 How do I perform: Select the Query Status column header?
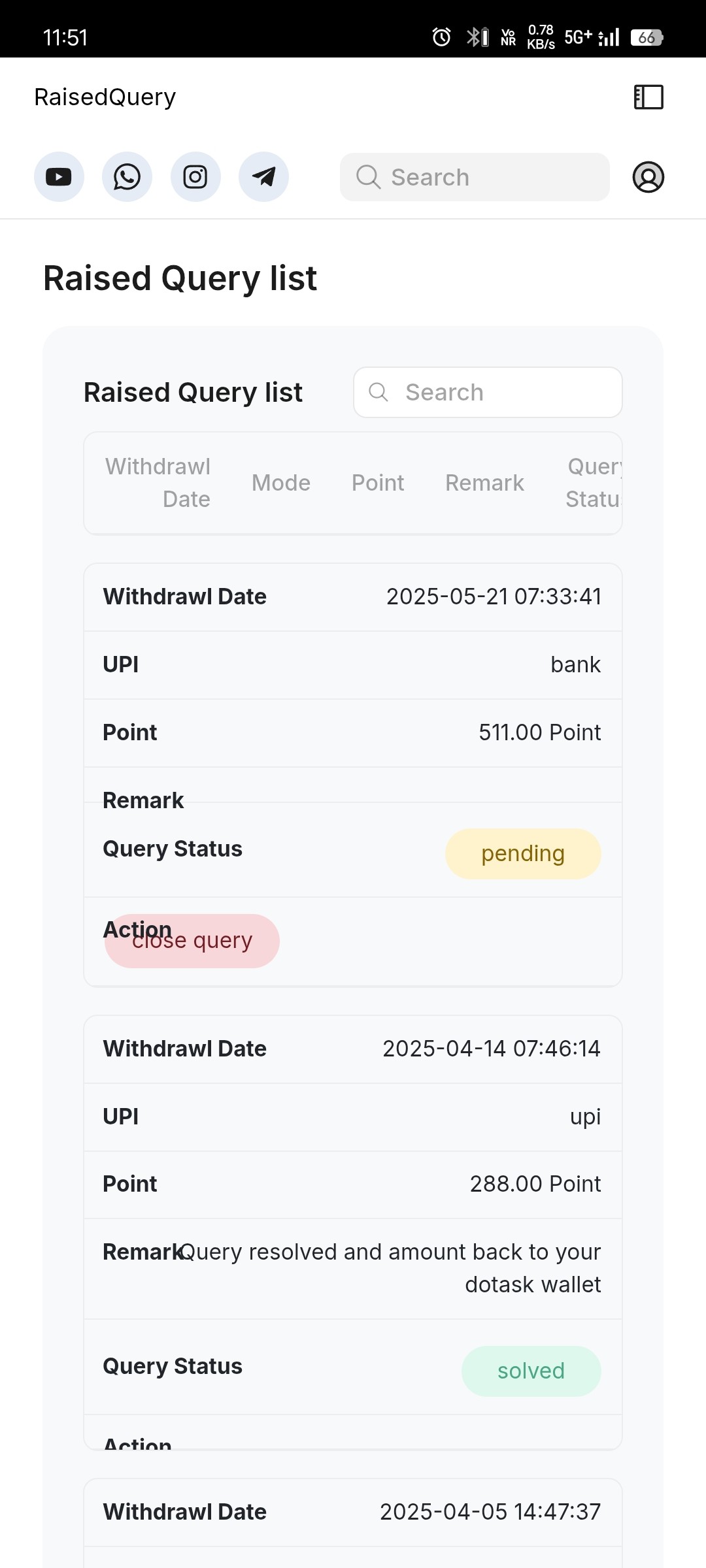(594, 483)
